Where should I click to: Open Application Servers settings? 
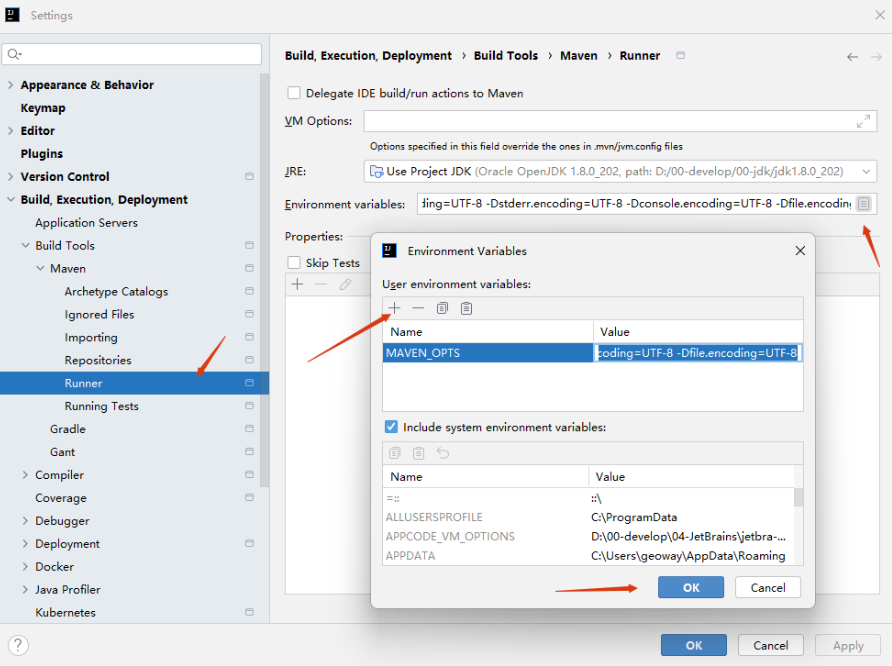[x=86, y=222]
